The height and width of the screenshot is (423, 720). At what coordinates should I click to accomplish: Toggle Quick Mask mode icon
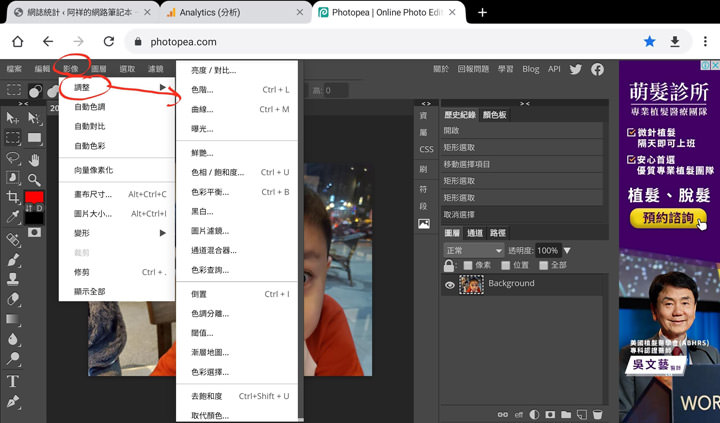[34, 232]
